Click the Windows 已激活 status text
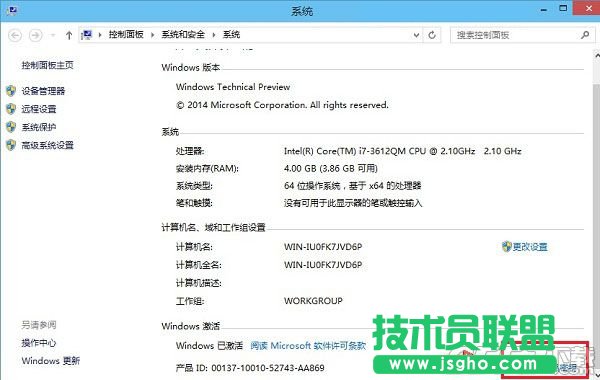600x380 pixels. [x=209, y=346]
